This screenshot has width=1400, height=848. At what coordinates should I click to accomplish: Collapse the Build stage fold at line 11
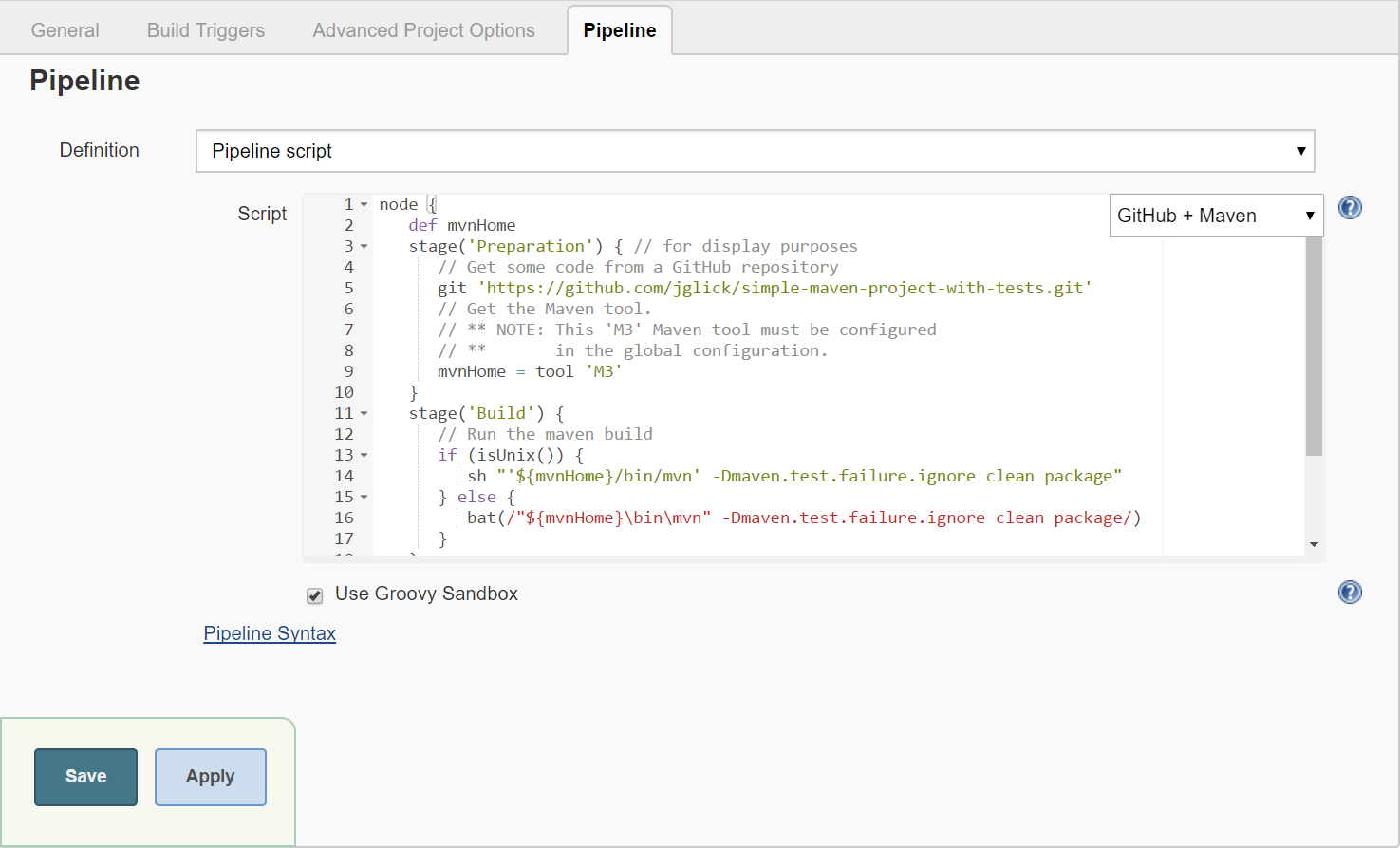pos(364,414)
